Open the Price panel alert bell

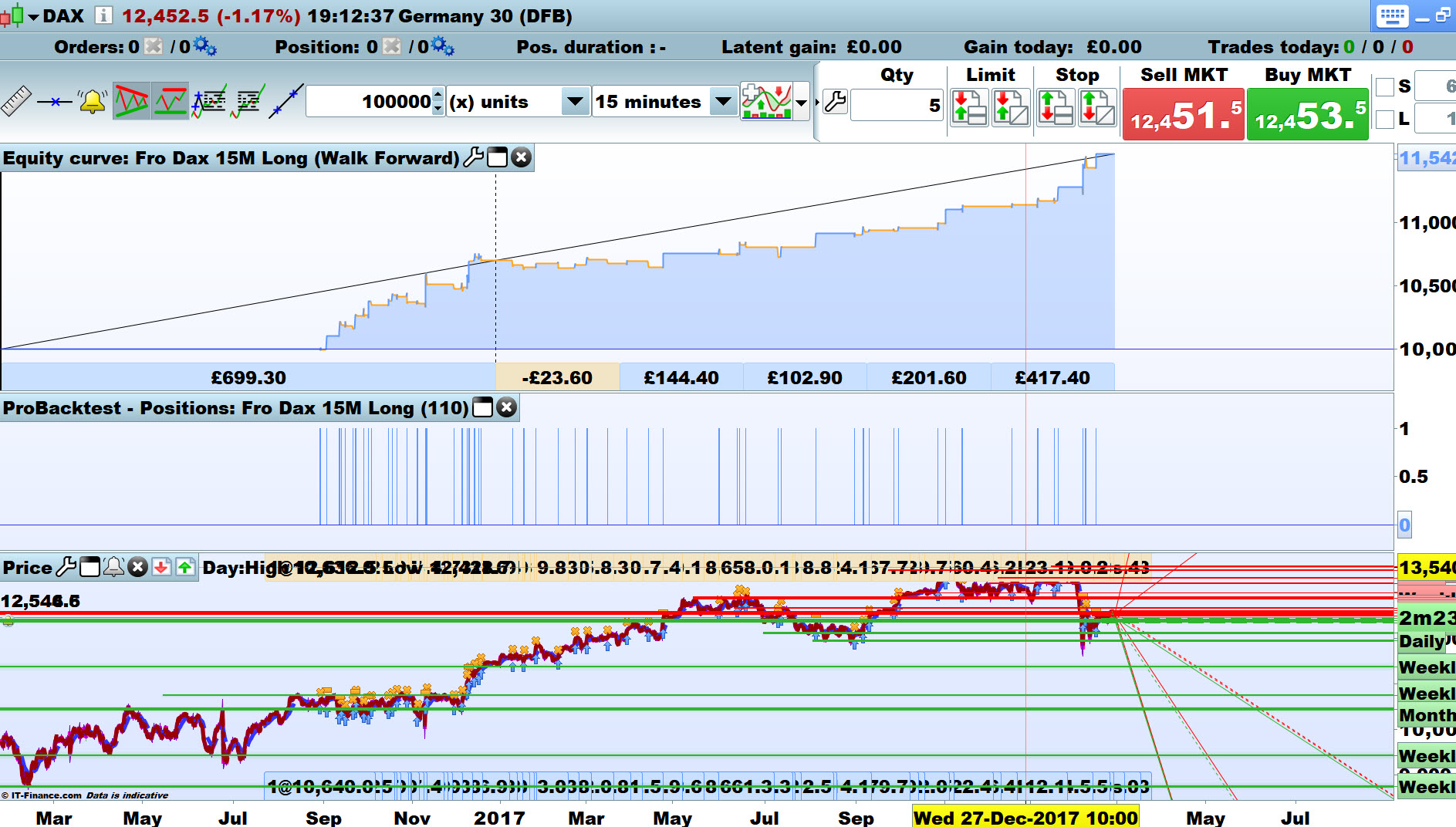pos(113,567)
